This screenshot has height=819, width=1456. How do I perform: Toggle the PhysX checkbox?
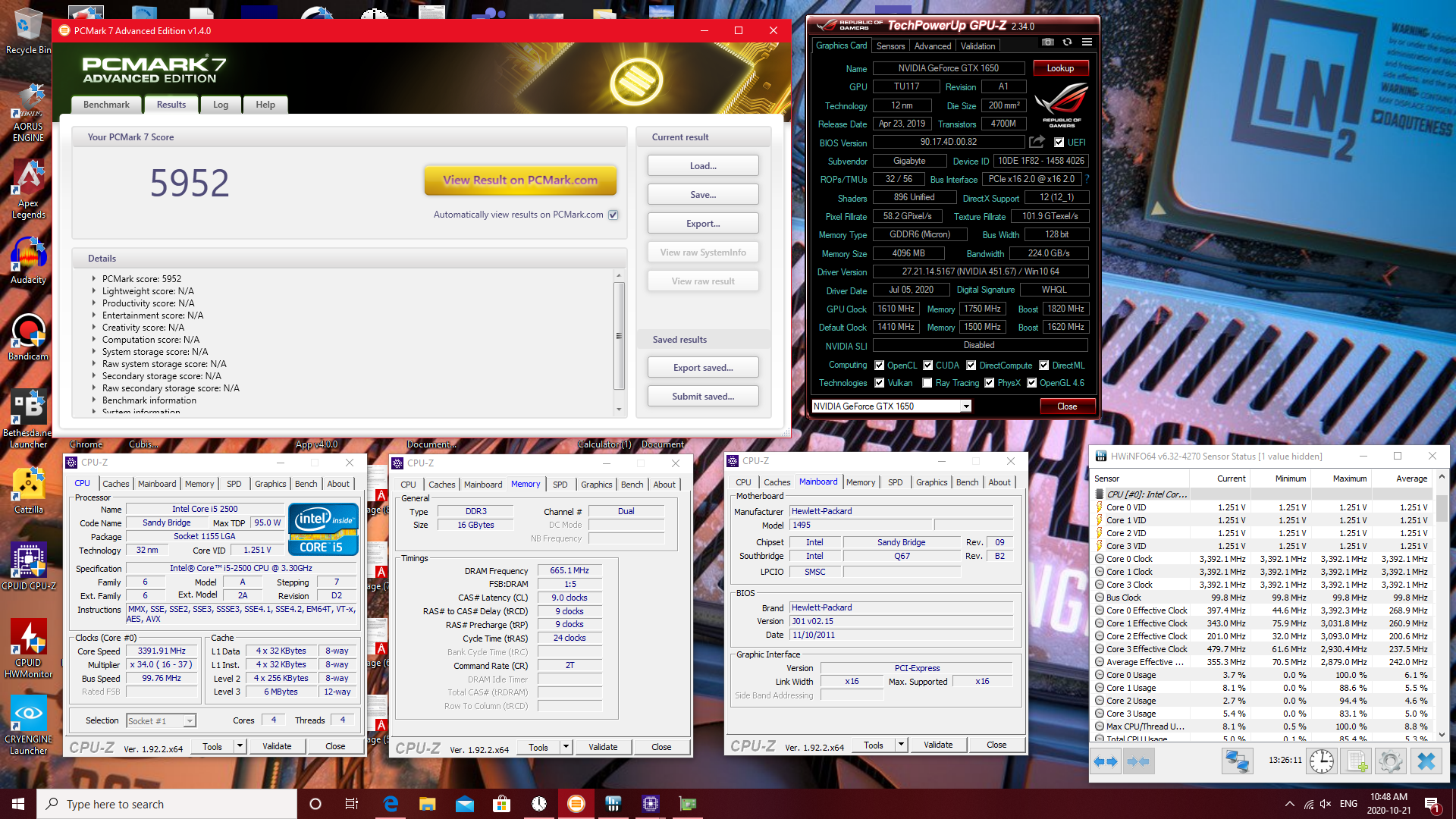pyautogui.click(x=989, y=383)
